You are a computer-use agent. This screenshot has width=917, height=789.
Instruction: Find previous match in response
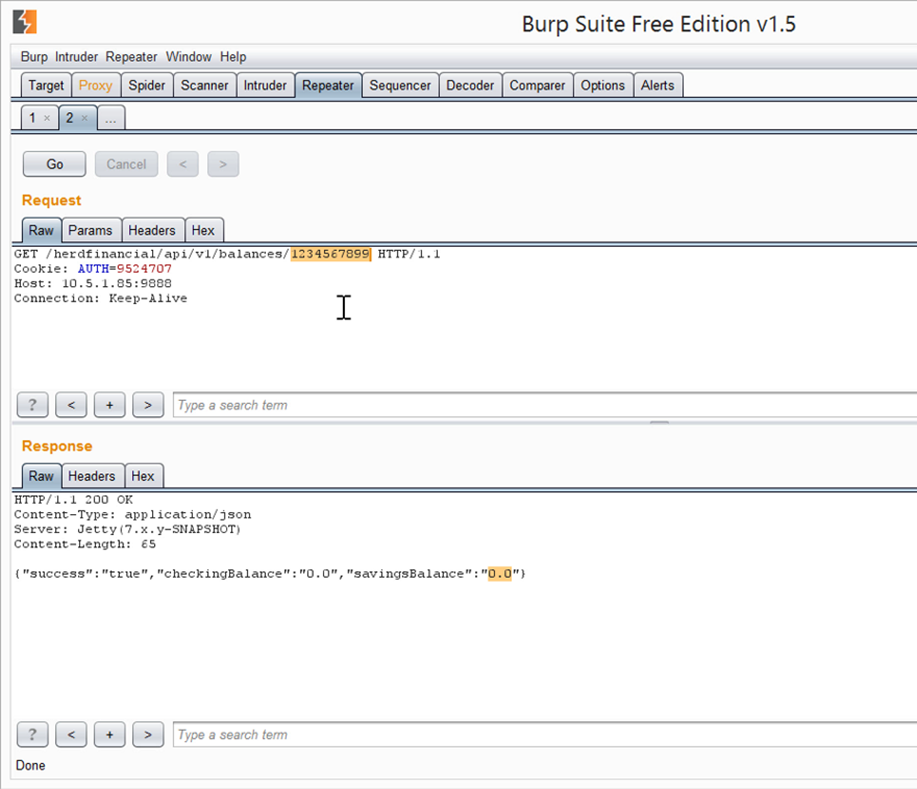click(x=71, y=735)
